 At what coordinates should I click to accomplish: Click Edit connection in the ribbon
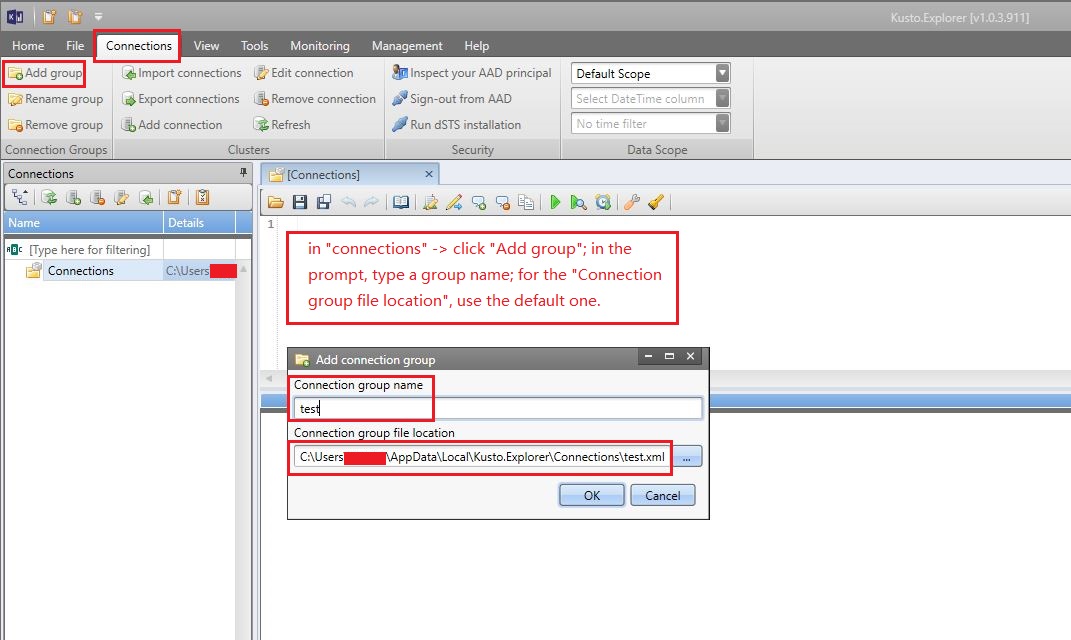303,73
